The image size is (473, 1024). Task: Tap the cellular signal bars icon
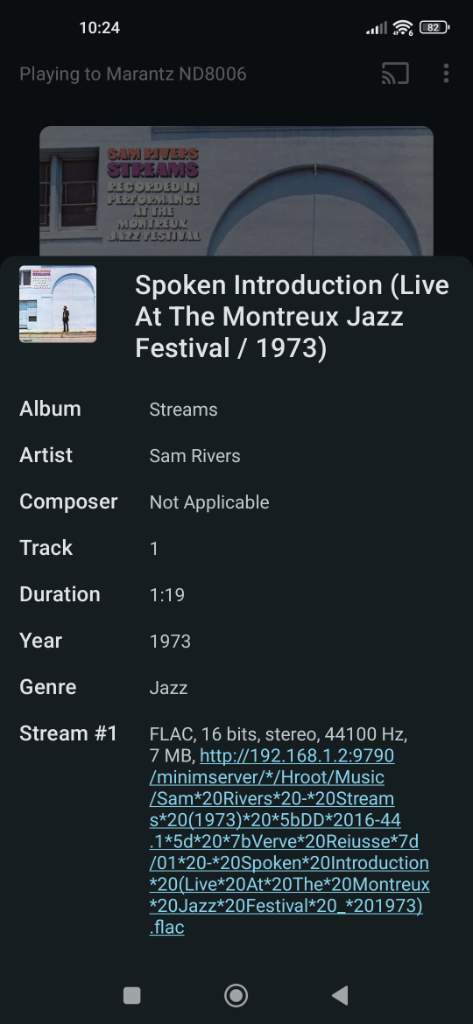coord(376,28)
